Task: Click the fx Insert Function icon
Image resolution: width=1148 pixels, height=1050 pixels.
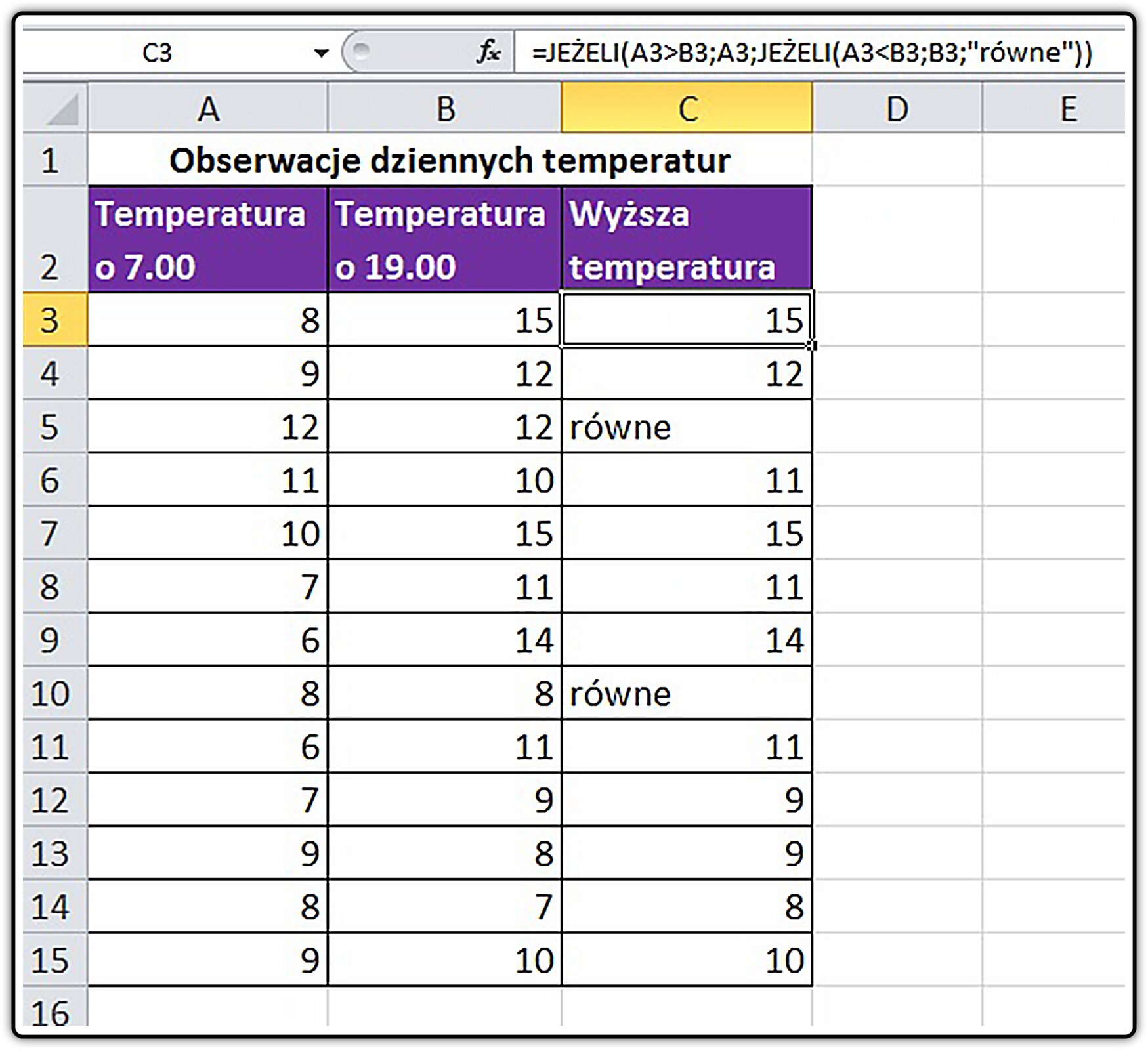Action: [489, 51]
